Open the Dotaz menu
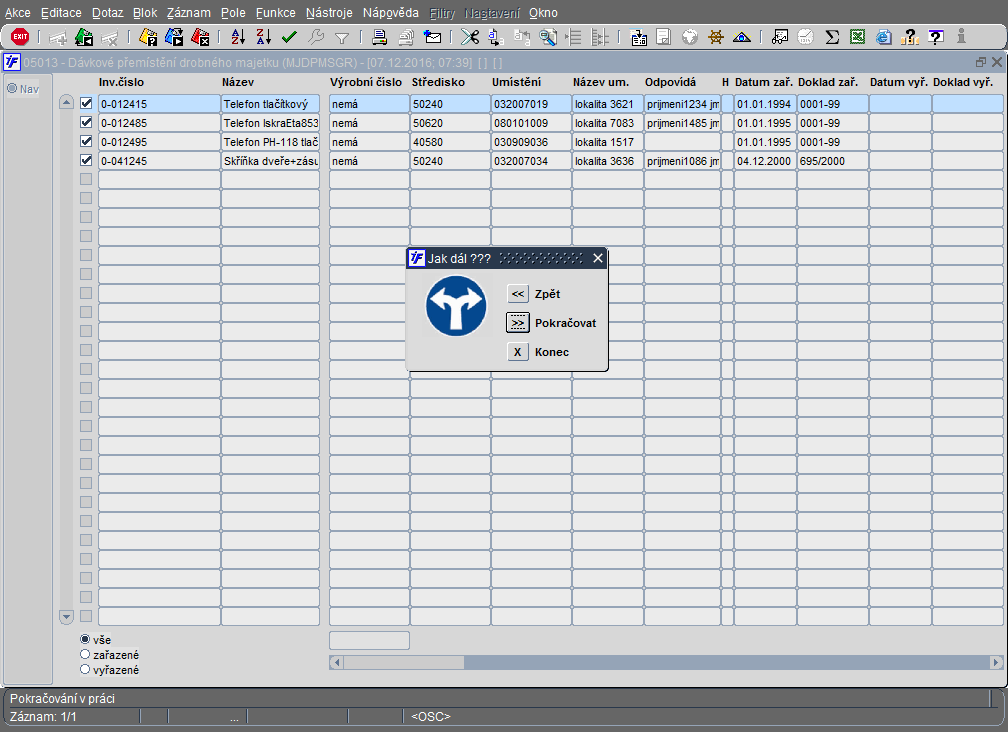1008x732 pixels. point(107,13)
